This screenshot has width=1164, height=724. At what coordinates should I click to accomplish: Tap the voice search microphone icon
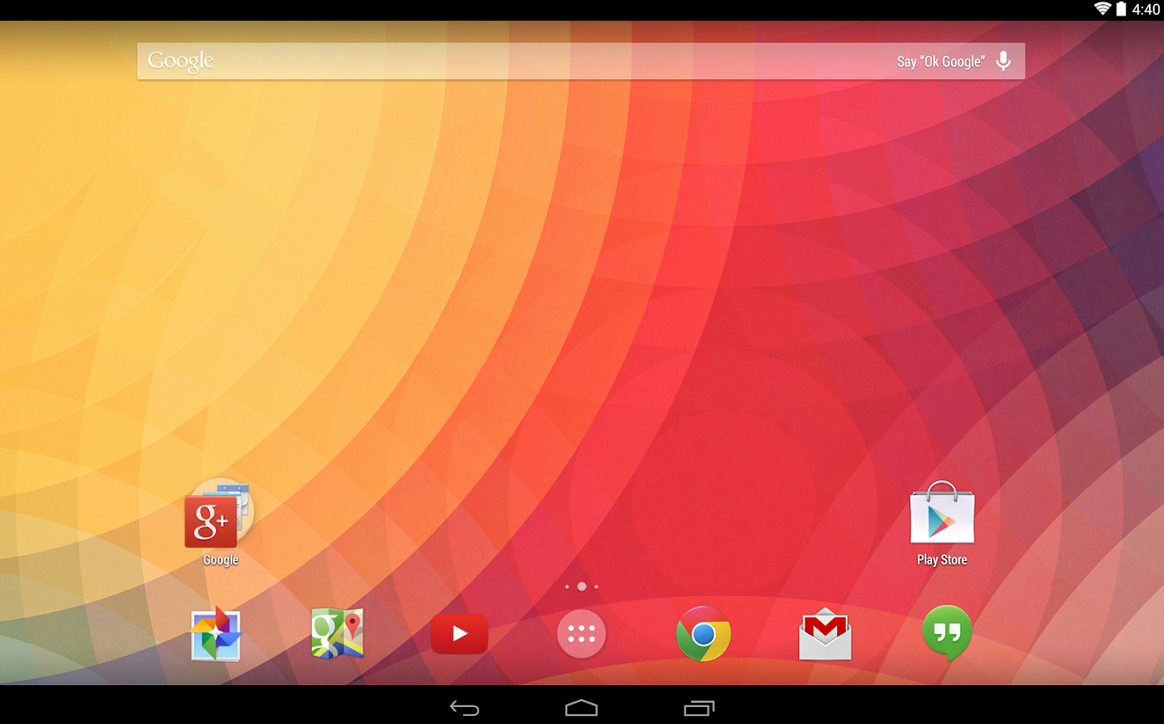coord(1003,61)
